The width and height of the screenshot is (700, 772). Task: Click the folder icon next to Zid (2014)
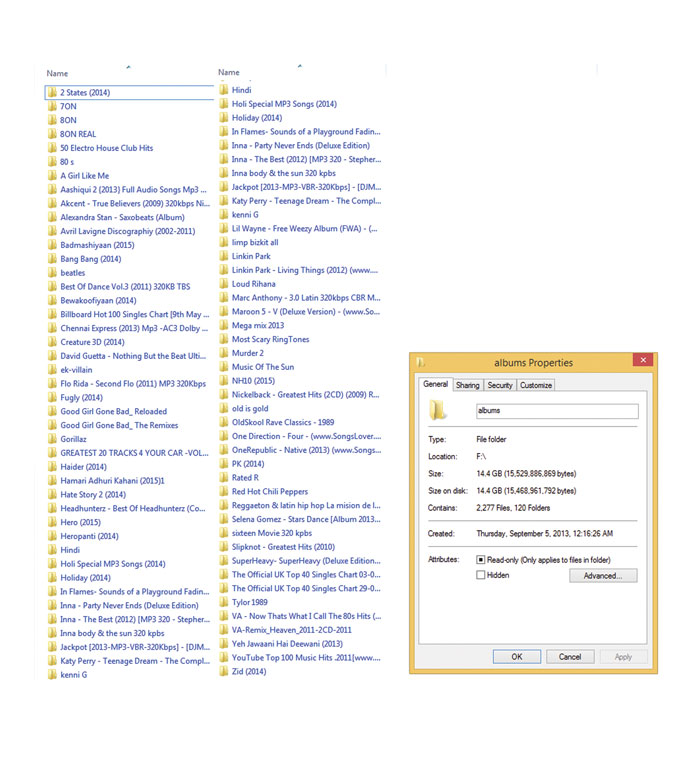click(x=224, y=671)
